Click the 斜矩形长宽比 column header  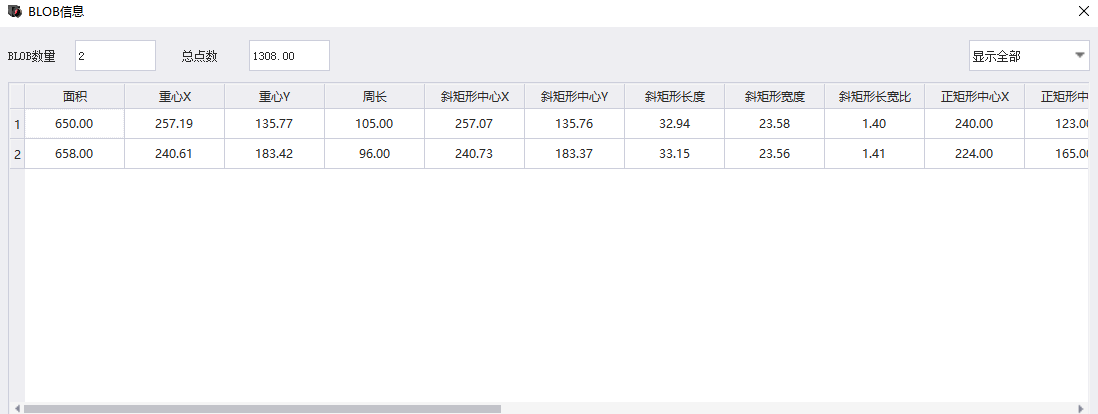click(x=875, y=97)
